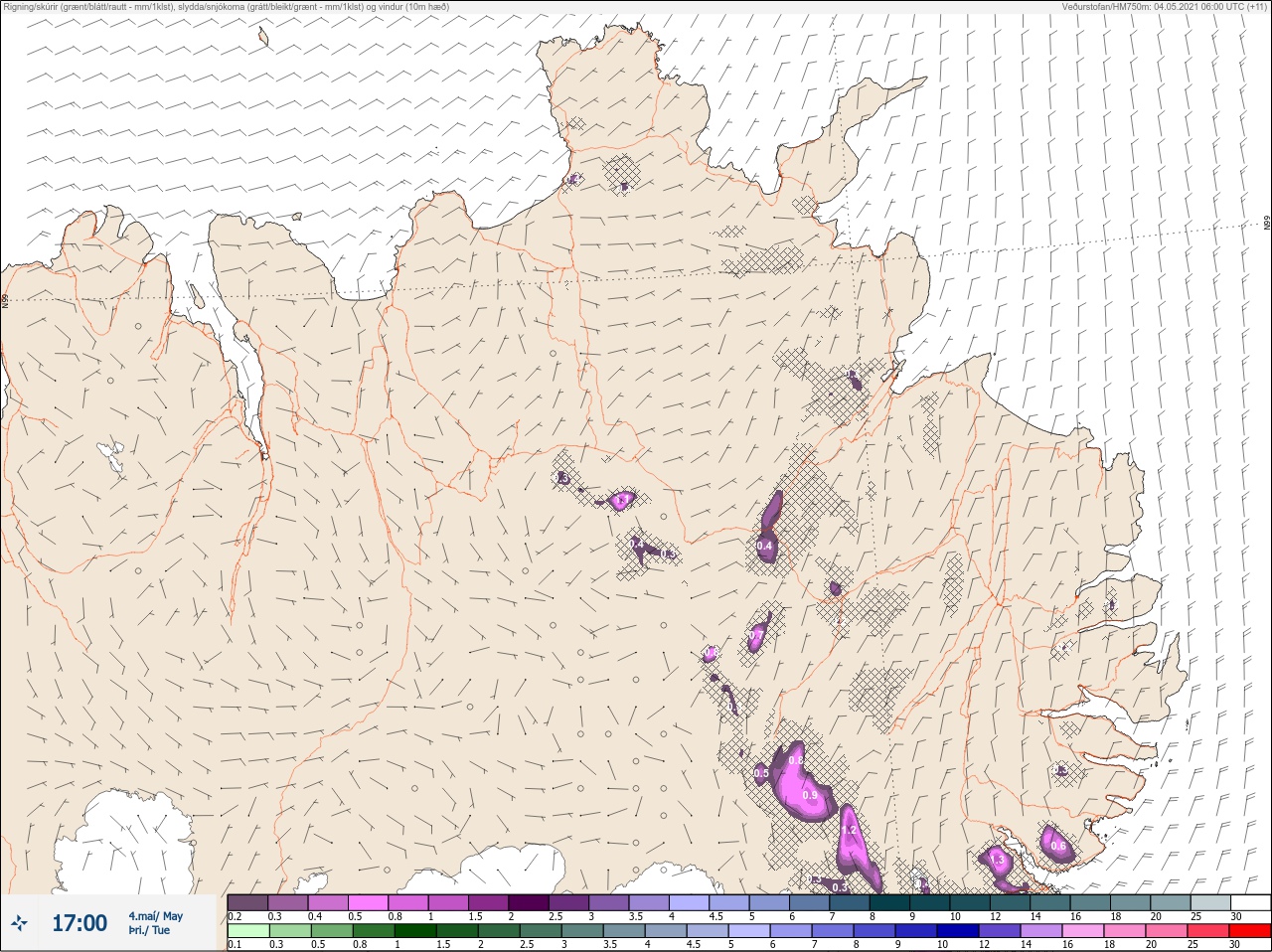Pick the lavender 4 swatch in snow legend

pos(690,902)
